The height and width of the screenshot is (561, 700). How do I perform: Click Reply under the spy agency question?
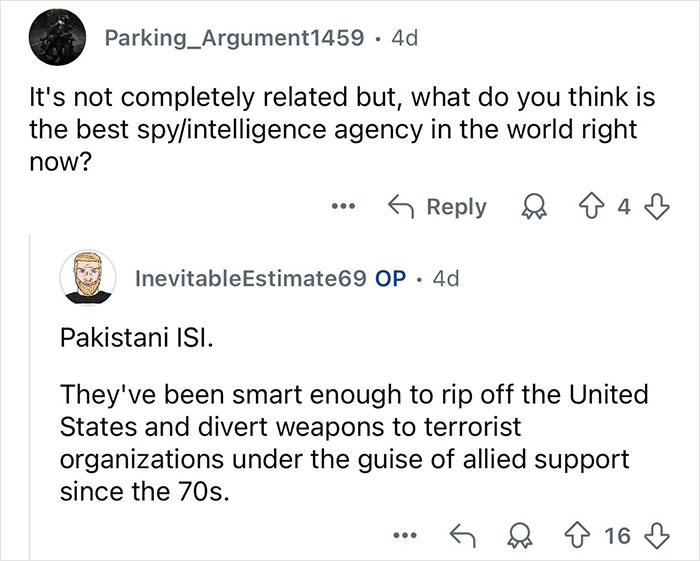coord(438,207)
